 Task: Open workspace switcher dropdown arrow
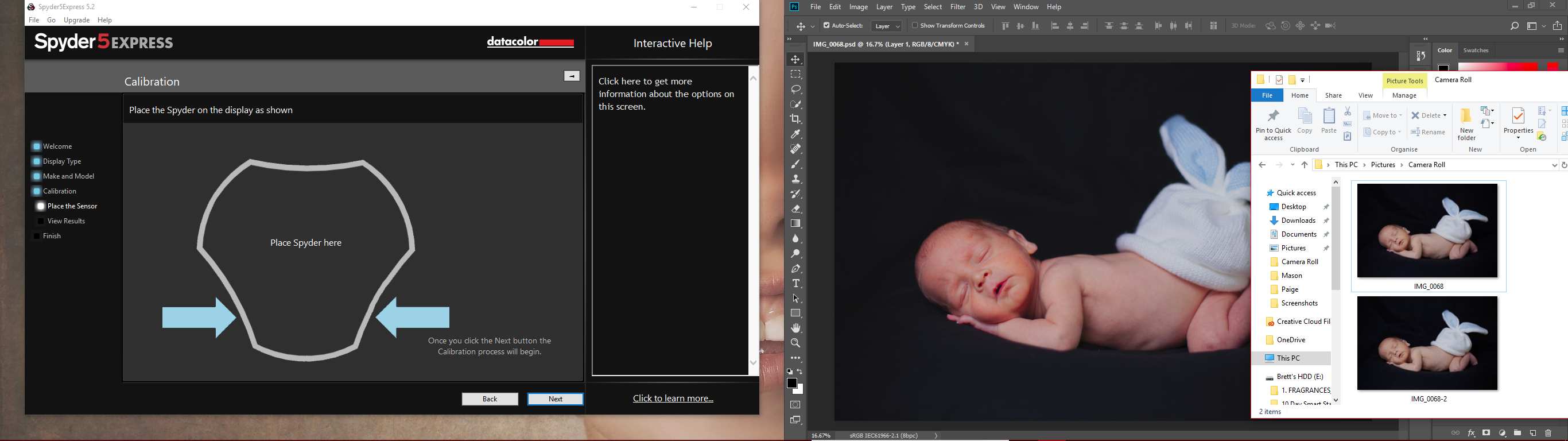tap(1544, 26)
